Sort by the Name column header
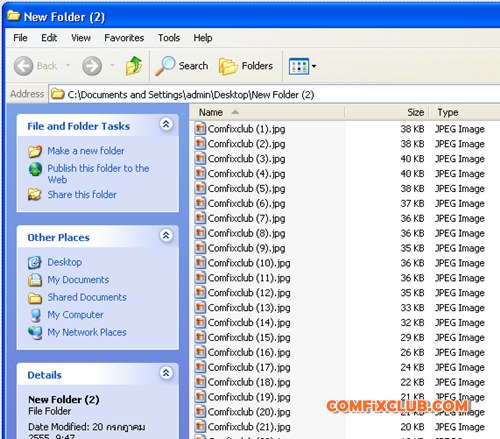 [267, 112]
